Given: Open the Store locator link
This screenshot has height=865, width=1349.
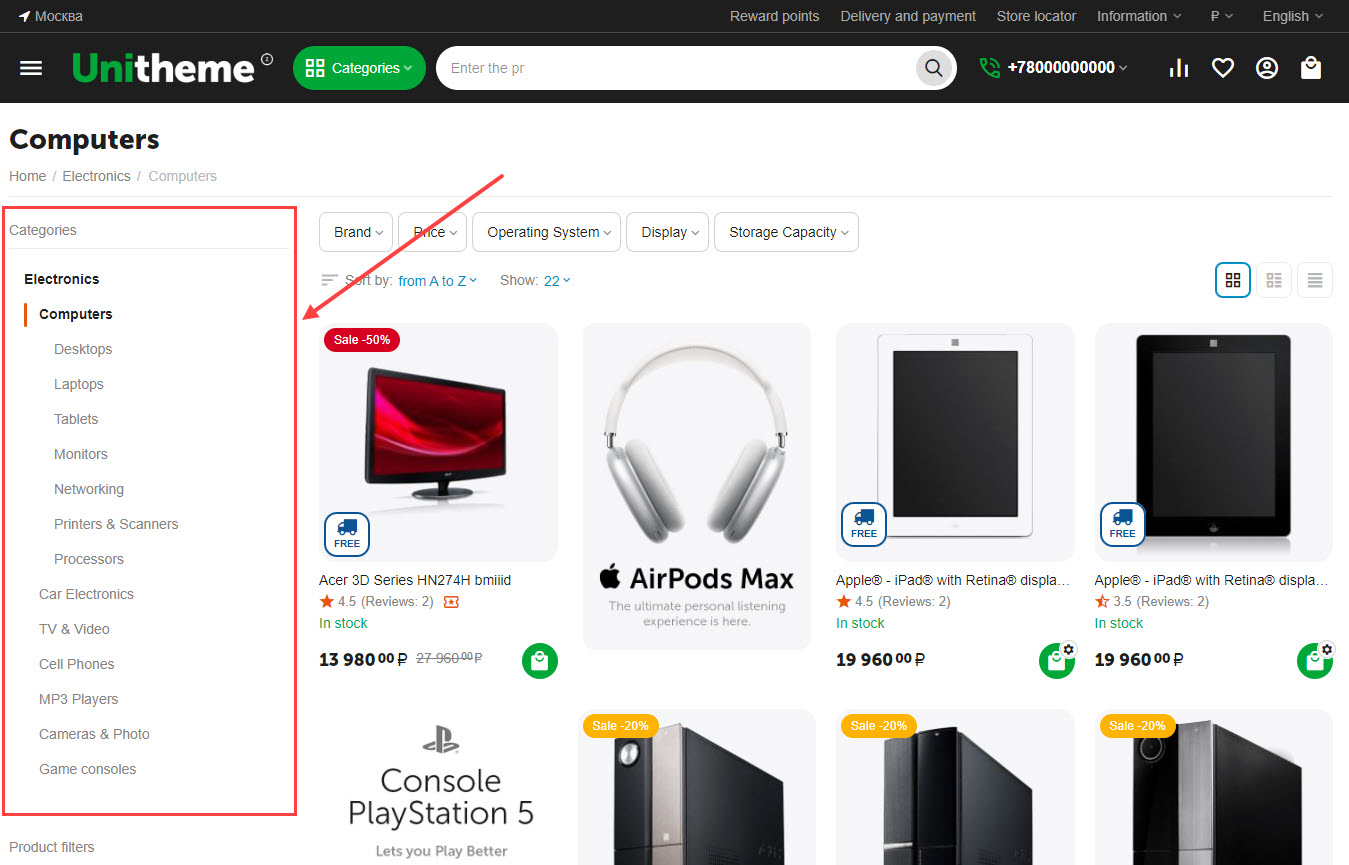Looking at the screenshot, I should tap(1036, 16).
